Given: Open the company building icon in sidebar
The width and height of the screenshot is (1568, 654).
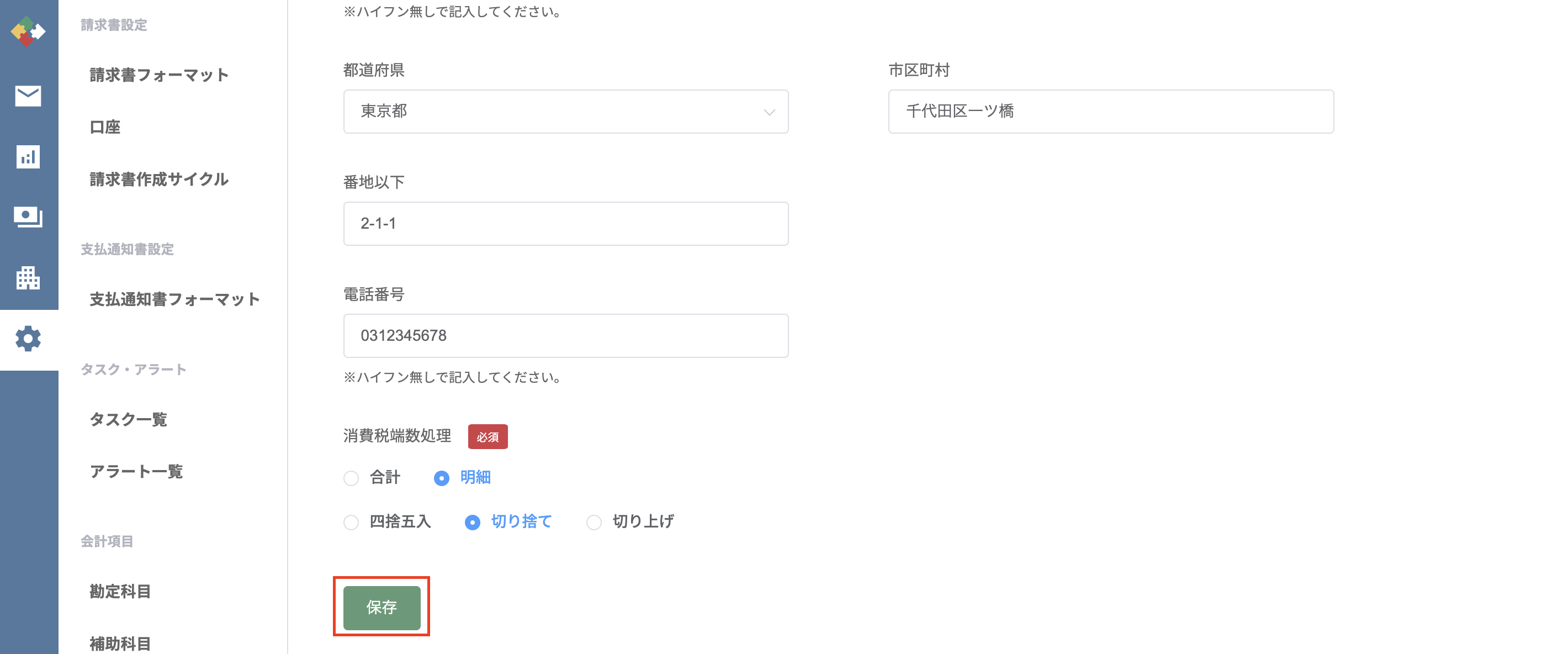Looking at the screenshot, I should [28, 278].
